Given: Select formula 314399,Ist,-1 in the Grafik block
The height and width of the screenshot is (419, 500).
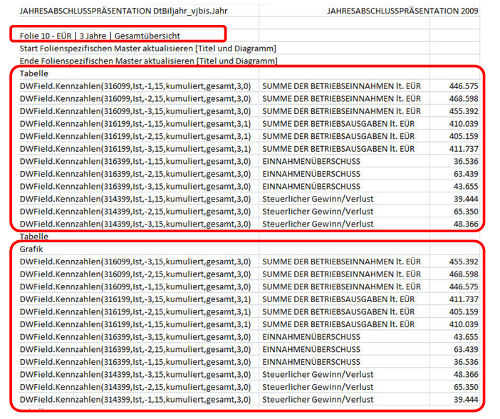Looking at the screenshot, I should pos(135,400).
